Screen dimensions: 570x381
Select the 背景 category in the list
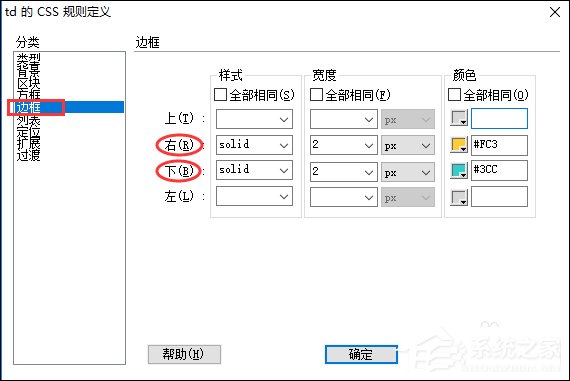(28, 70)
